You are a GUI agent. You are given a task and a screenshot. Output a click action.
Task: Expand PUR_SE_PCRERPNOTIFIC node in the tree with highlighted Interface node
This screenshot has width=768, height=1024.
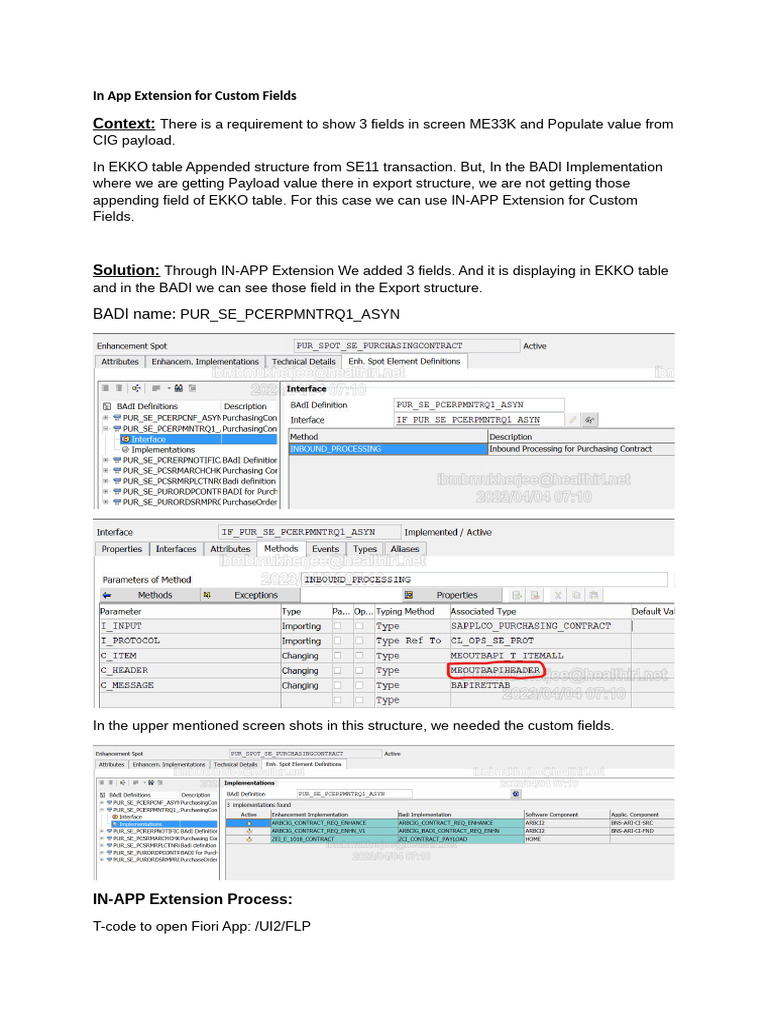[x=105, y=460]
